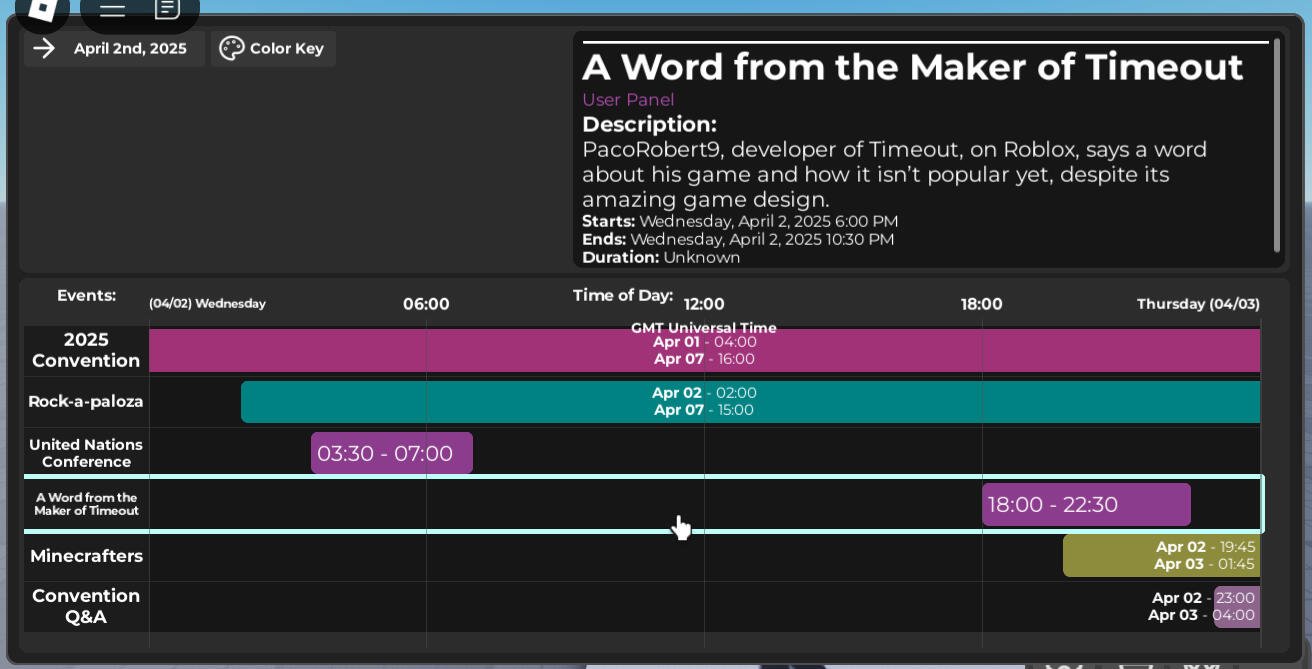Click the description panel scrollbar

coord(1276,145)
